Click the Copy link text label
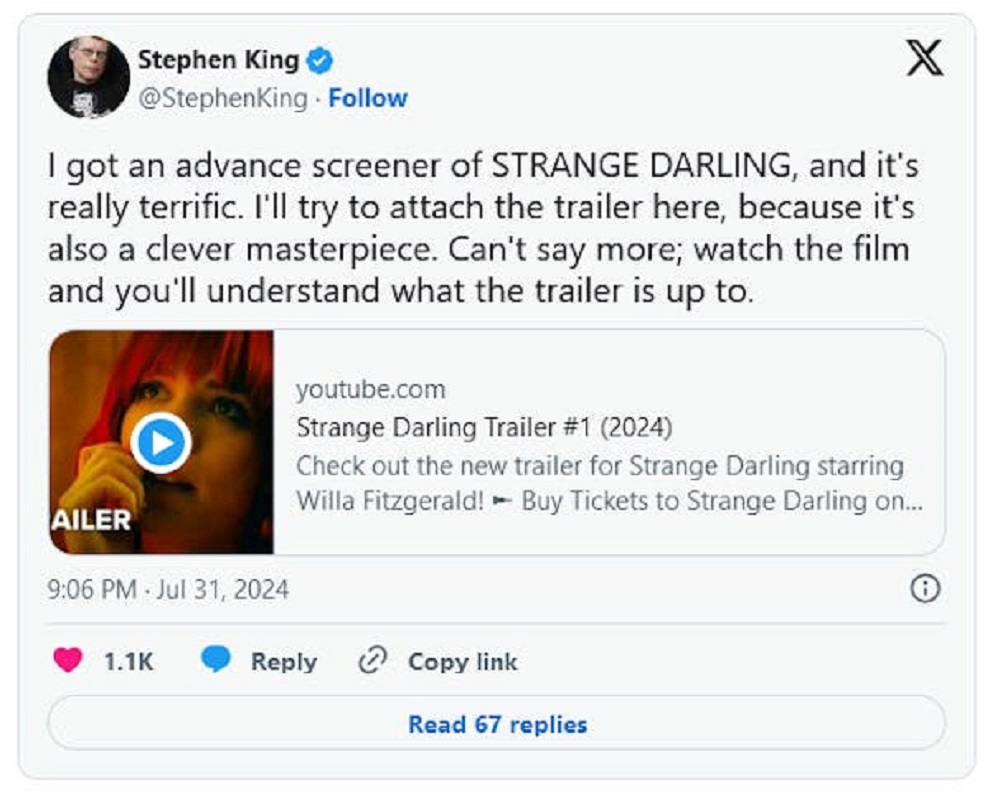Screen dimensions: 990x792 point(462,661)
